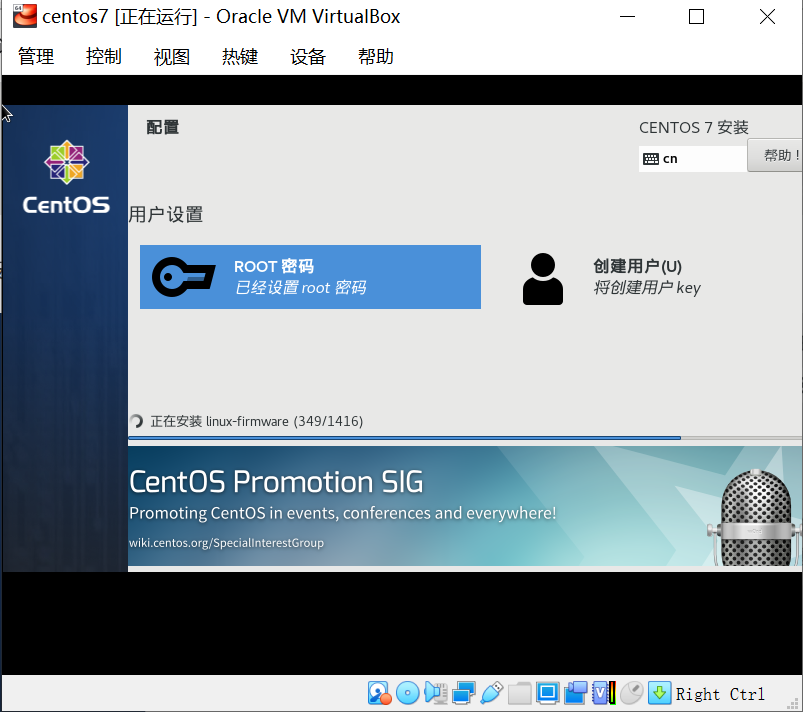Open the 热键 menu
Screen dimensions: 803x712
(x=240, y=56)
